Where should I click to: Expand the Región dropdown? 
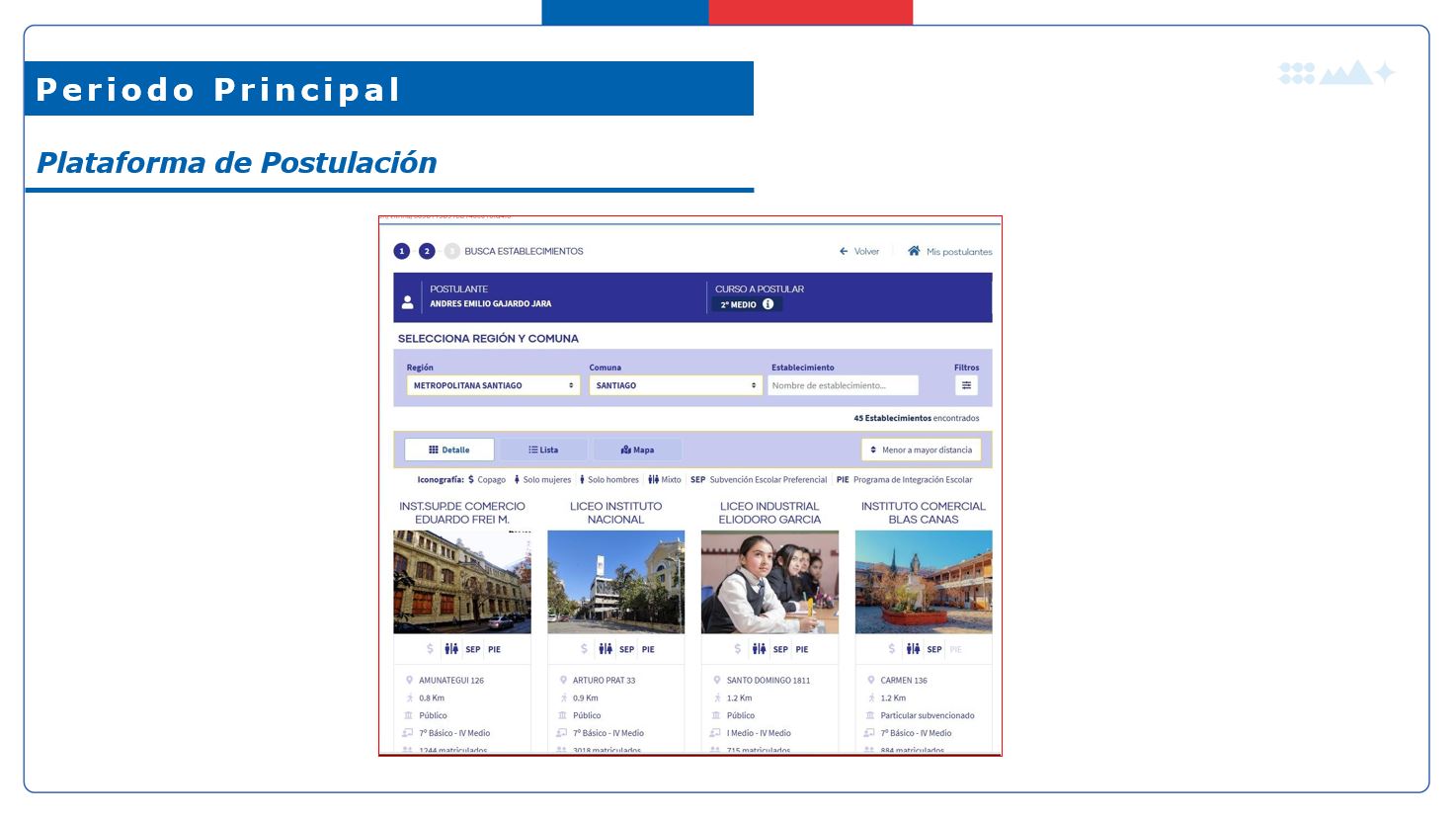pyautogui.click(x=493, y=385)
